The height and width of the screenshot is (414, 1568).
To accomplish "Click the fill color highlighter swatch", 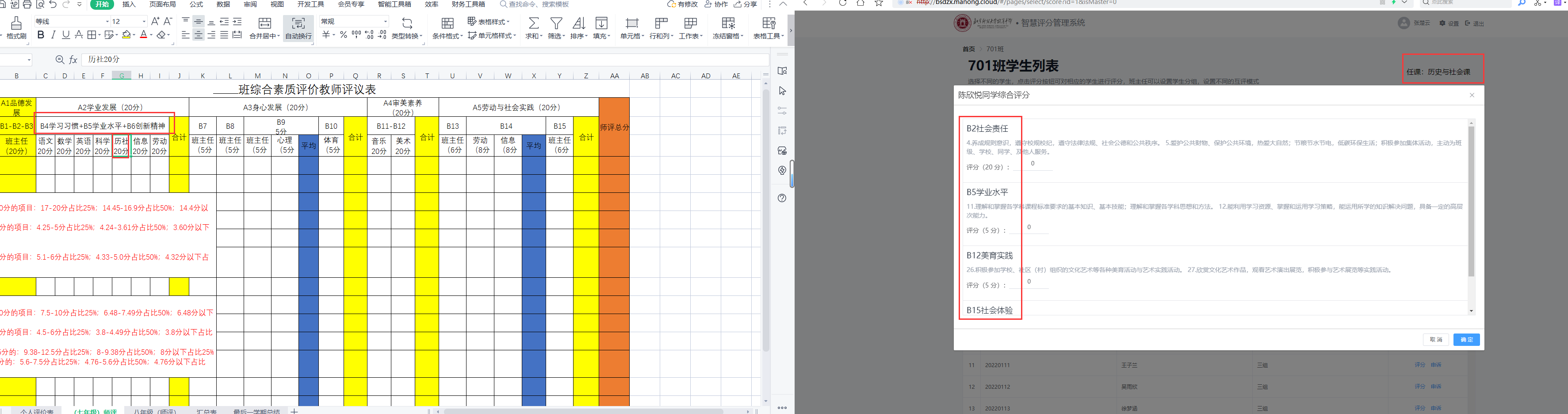I will pos(126,34).
